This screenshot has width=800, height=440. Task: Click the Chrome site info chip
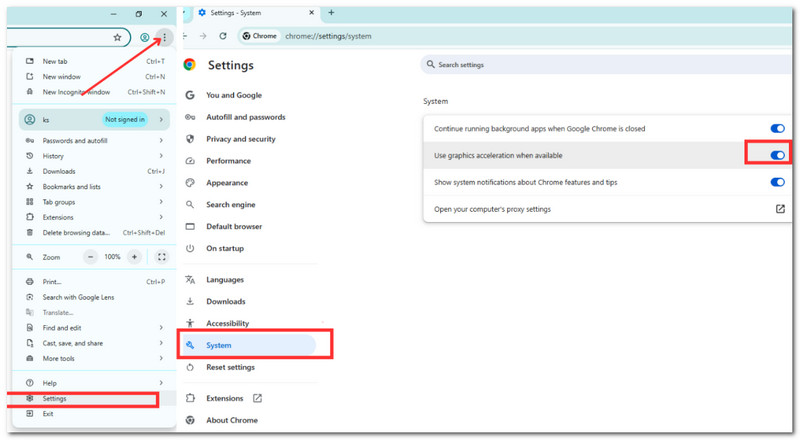260,36
